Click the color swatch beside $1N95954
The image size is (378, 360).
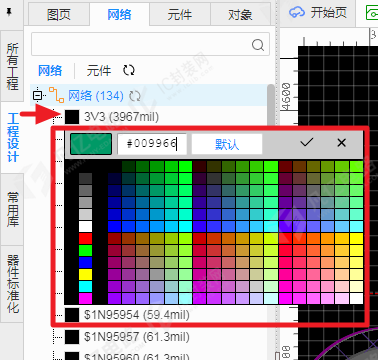[72, 315]
